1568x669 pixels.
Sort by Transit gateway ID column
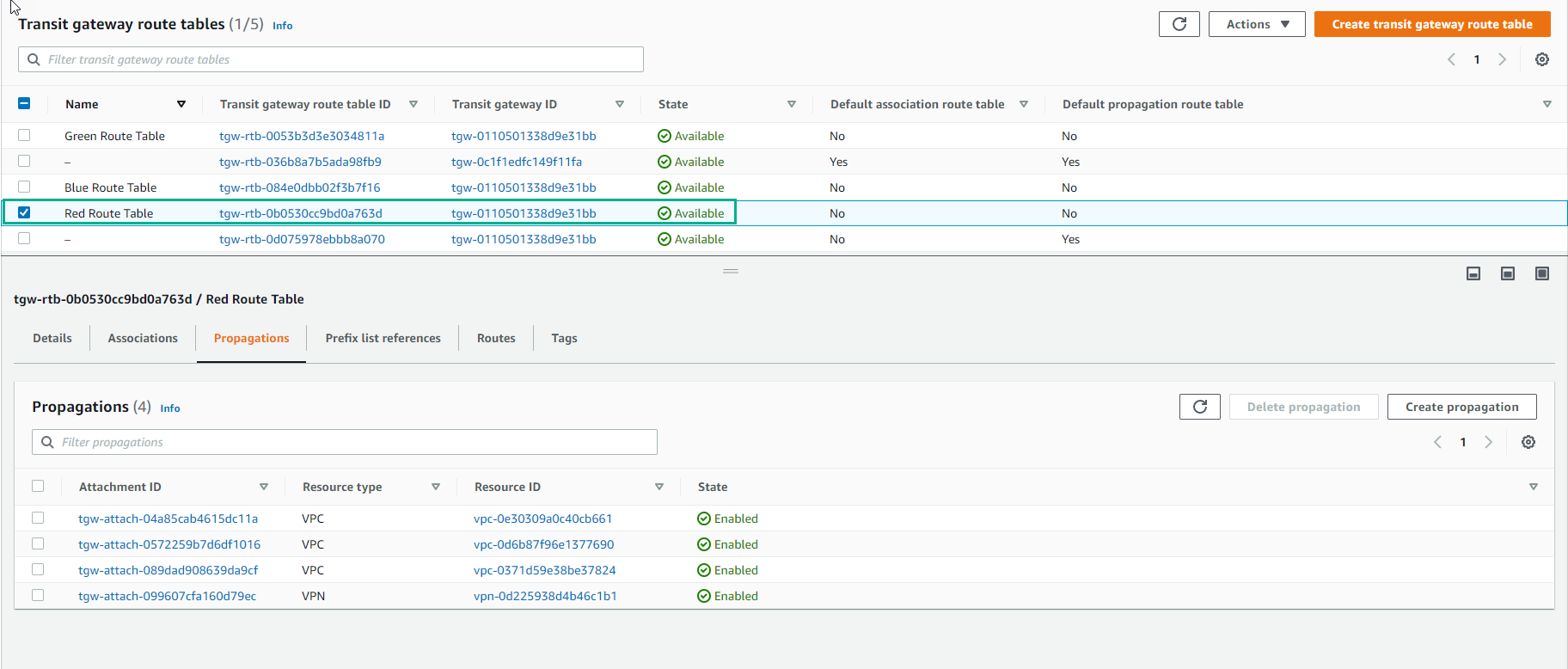620,104
